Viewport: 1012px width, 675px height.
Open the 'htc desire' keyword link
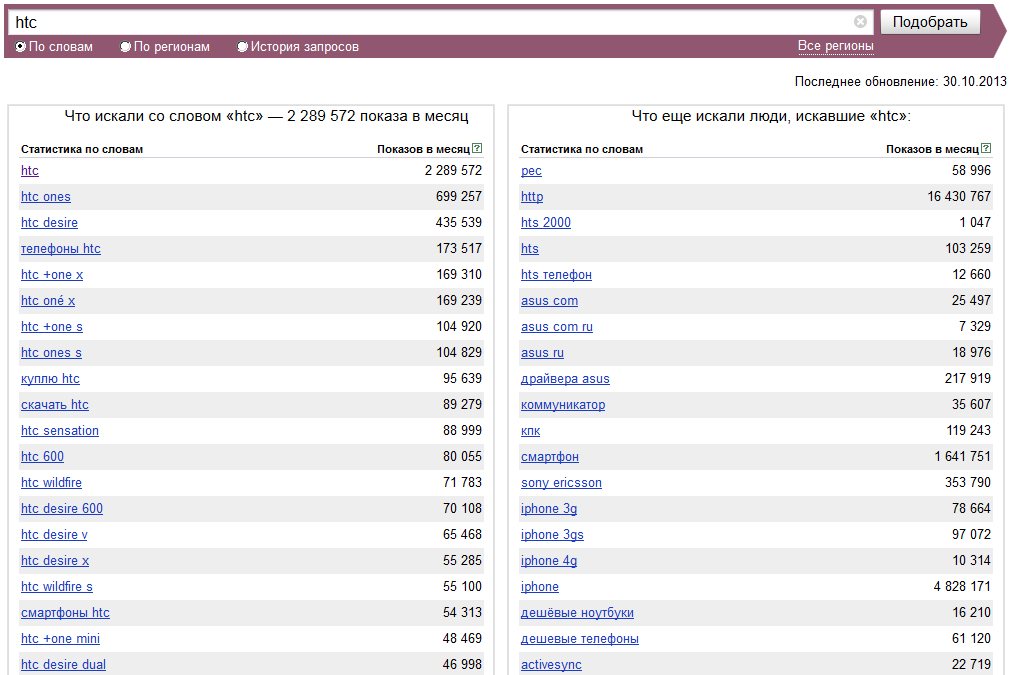click(49, 223)
